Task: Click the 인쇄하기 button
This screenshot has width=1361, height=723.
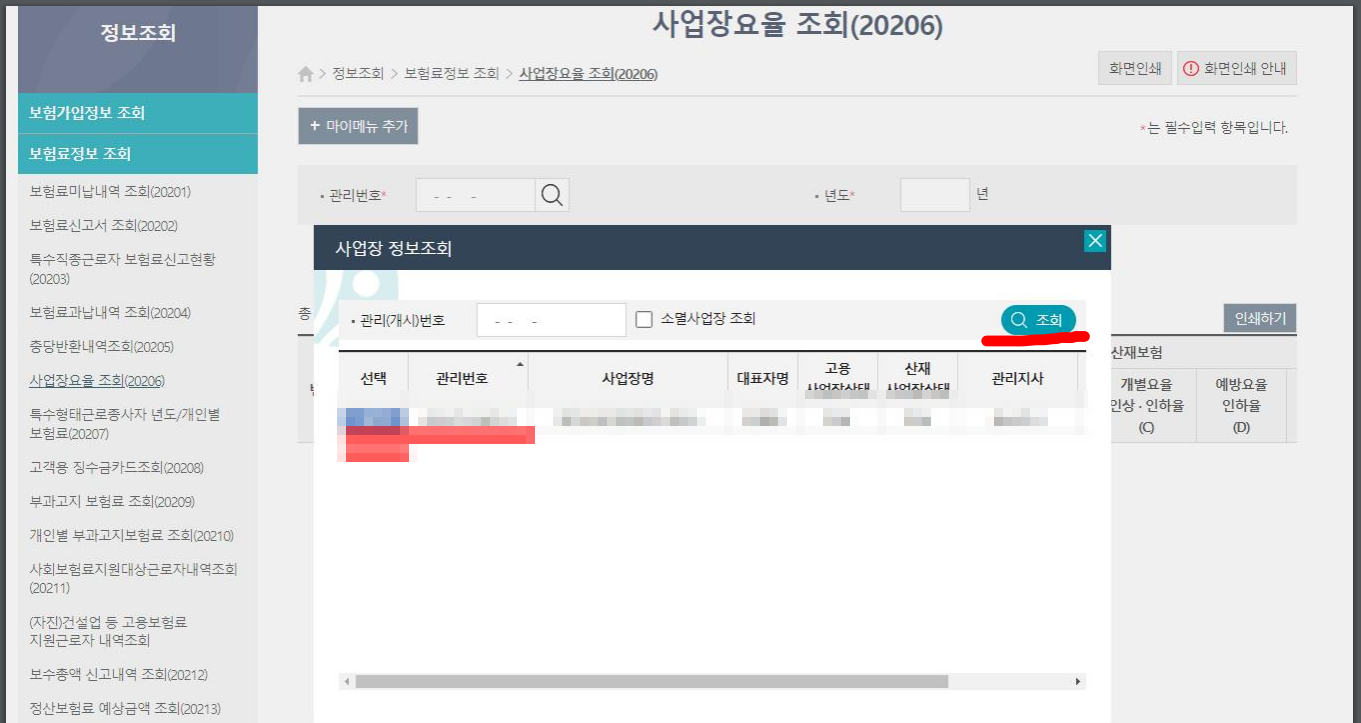Action: (1260, 319)
